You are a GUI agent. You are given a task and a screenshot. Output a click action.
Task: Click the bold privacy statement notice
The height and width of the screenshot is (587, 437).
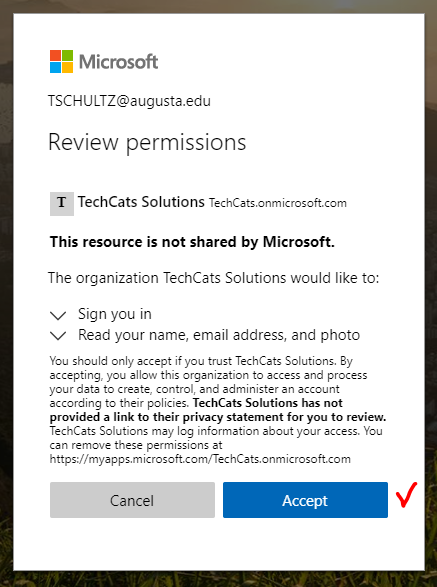tap(218, 410)
